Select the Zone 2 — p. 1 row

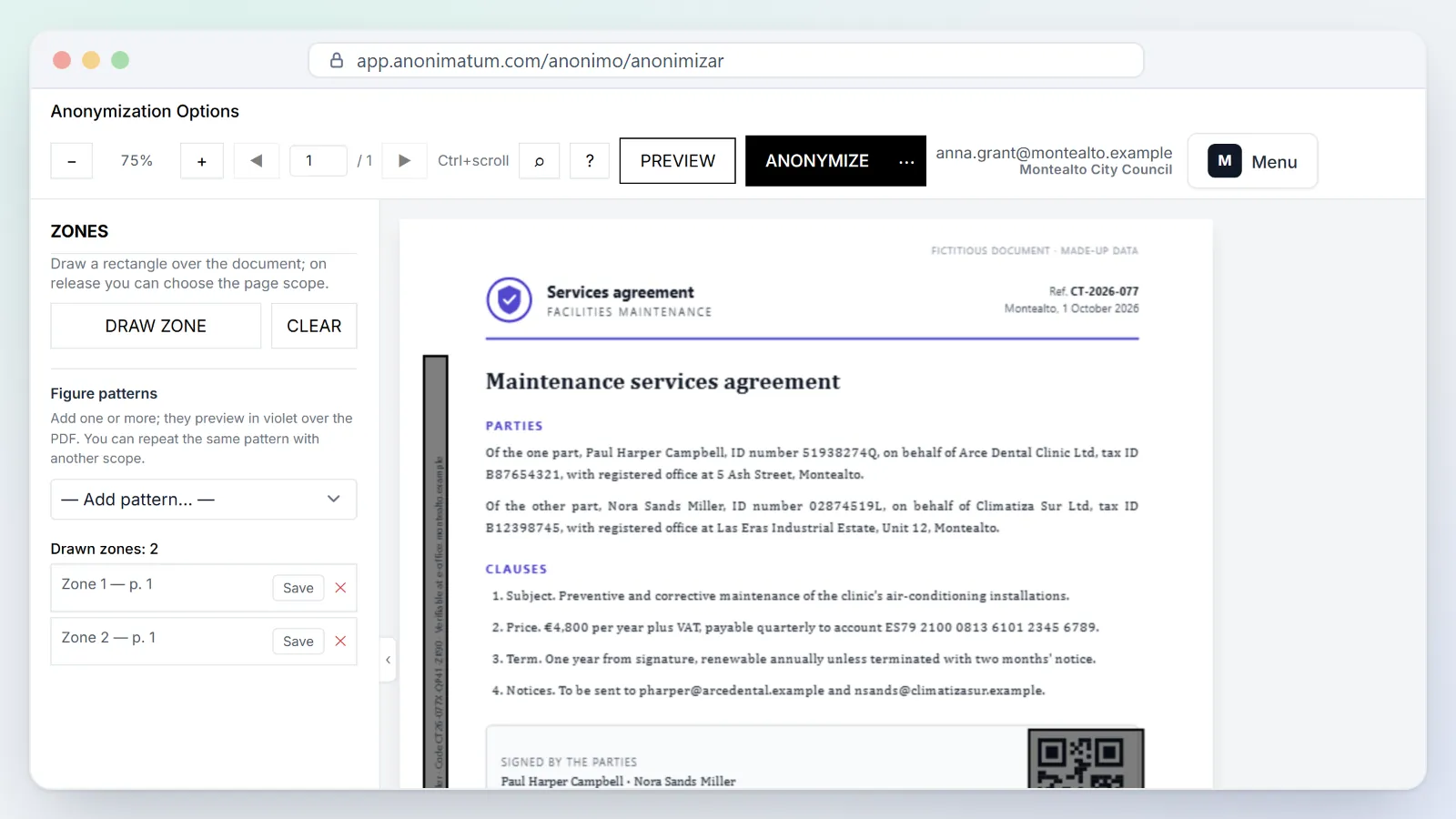click(204, 642)
